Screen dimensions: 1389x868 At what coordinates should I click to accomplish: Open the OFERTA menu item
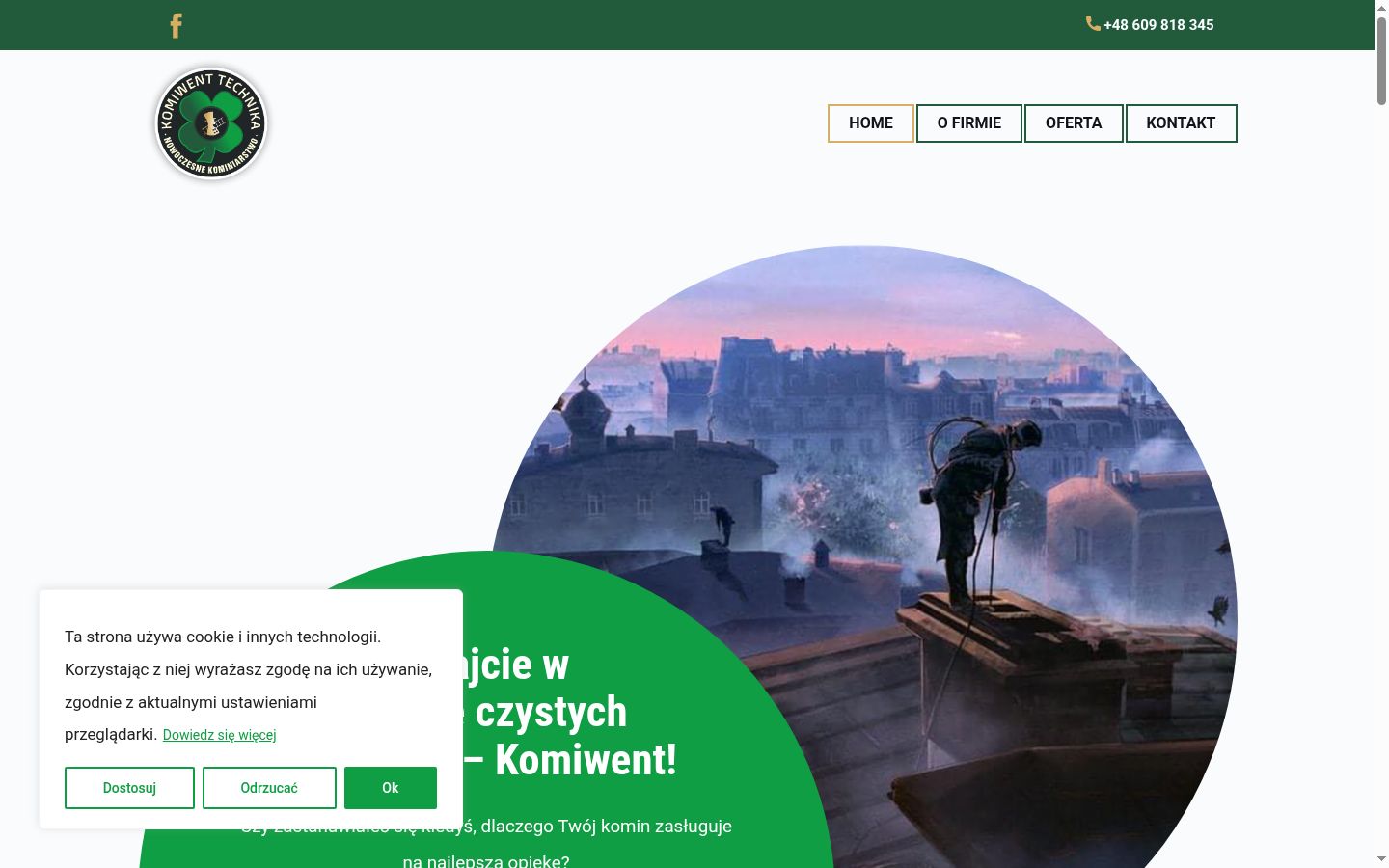[x=1074, y=123]
